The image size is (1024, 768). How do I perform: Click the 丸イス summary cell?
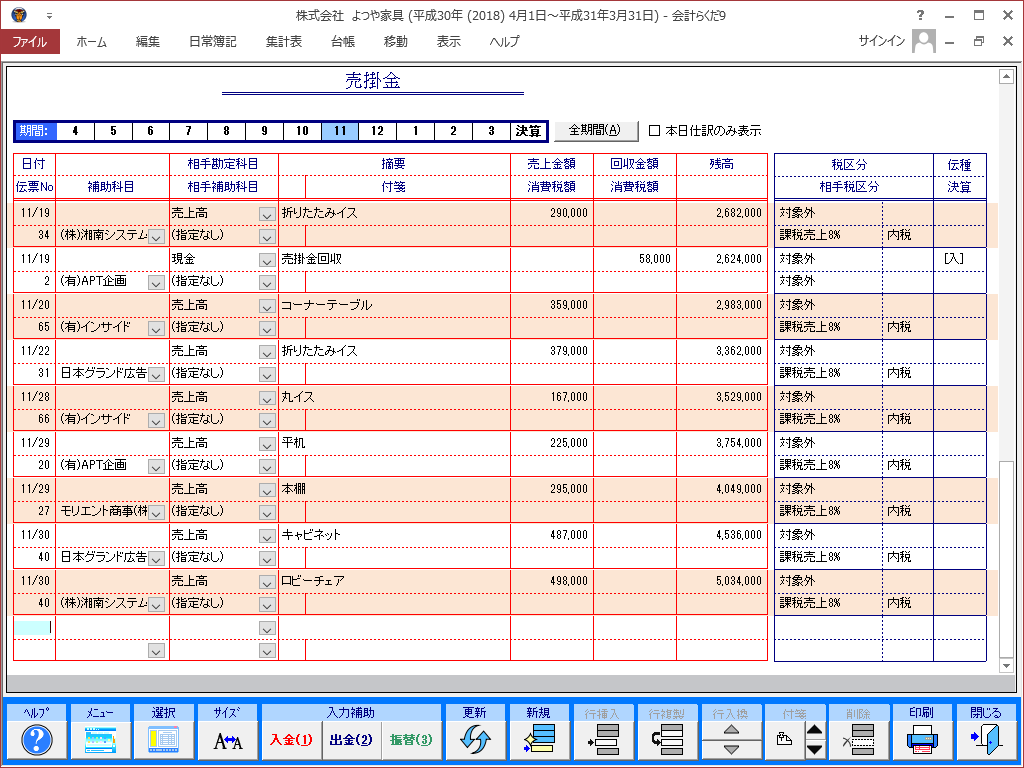point(394,396)
